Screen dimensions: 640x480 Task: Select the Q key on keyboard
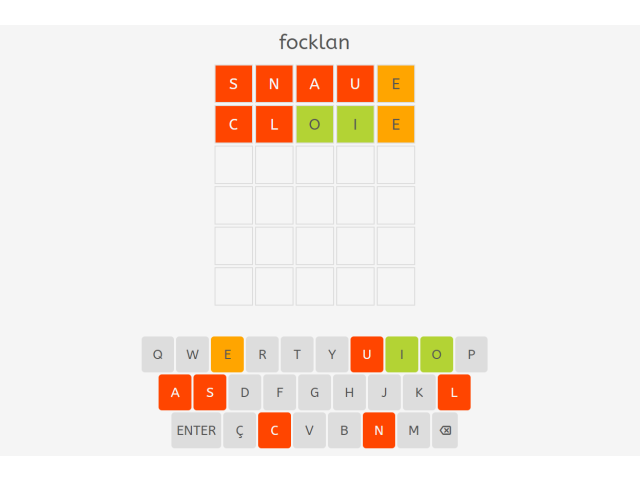(x=158, y=354)
